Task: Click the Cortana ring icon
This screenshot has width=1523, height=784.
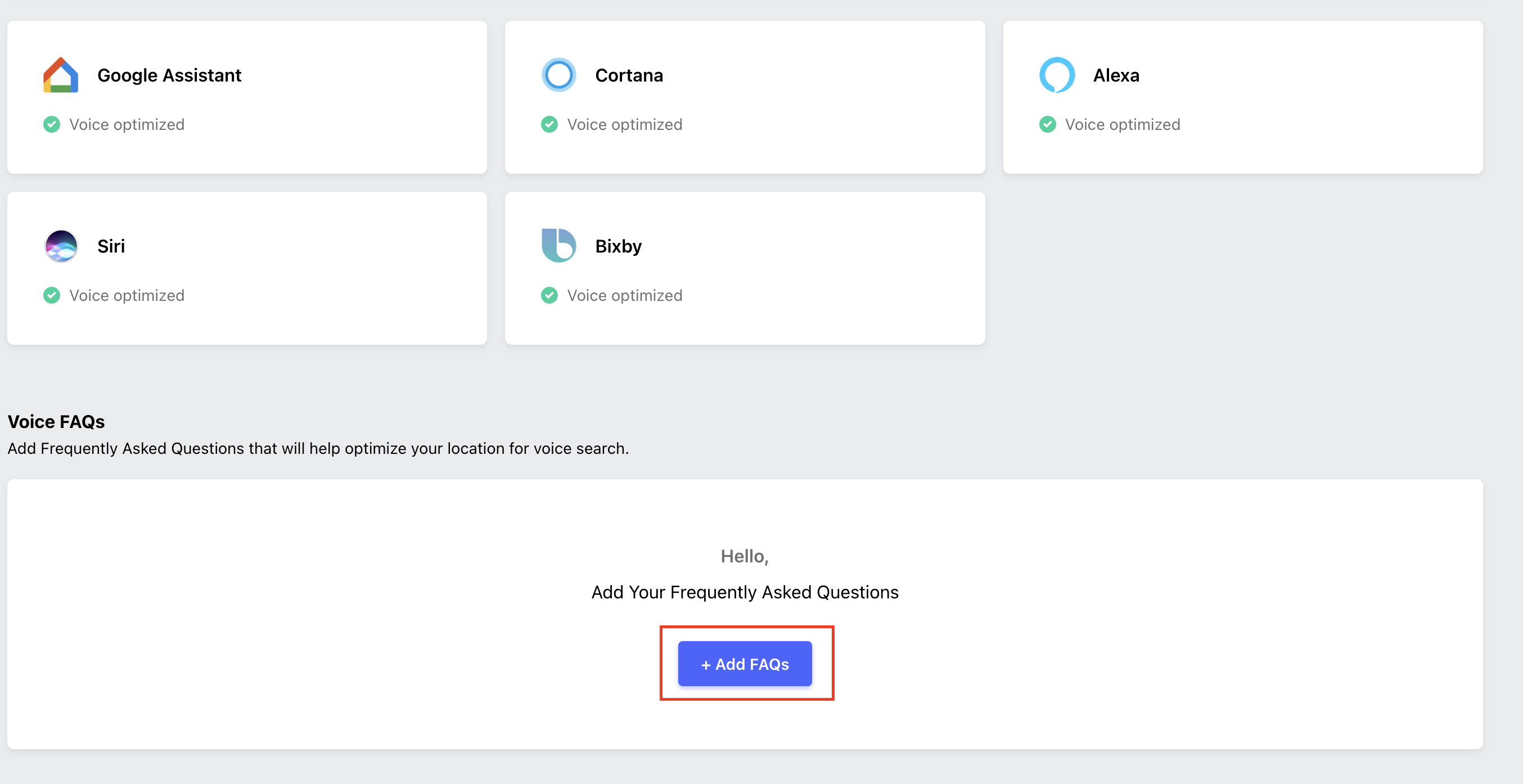Action: (558, 75)
